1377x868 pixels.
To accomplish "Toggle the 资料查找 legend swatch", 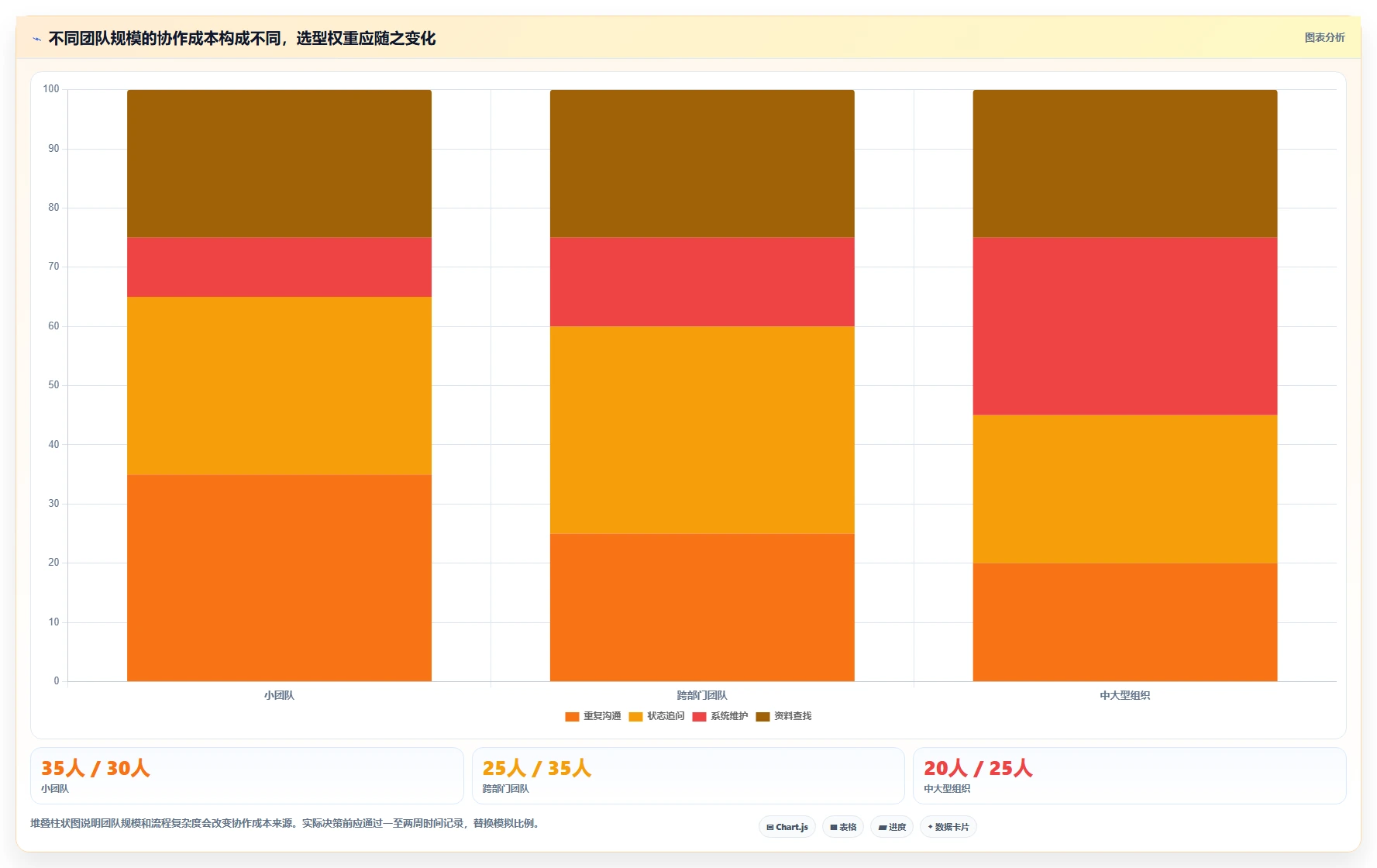I will pos(763,717).
